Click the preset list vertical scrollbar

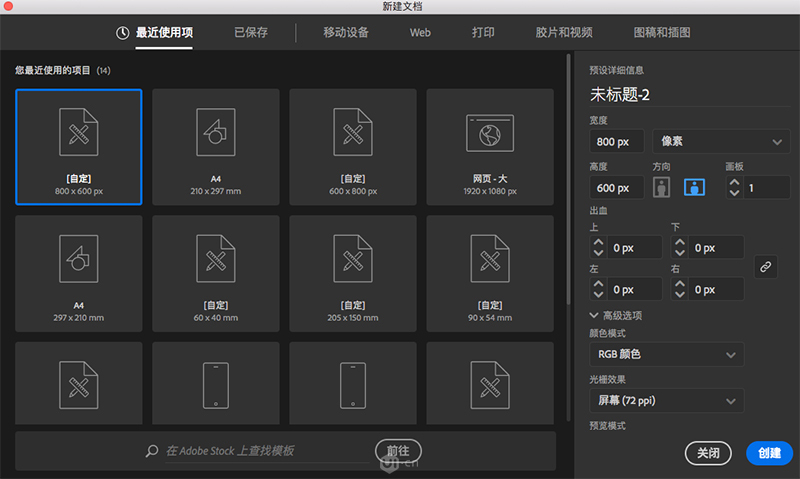tap(568, 179)
